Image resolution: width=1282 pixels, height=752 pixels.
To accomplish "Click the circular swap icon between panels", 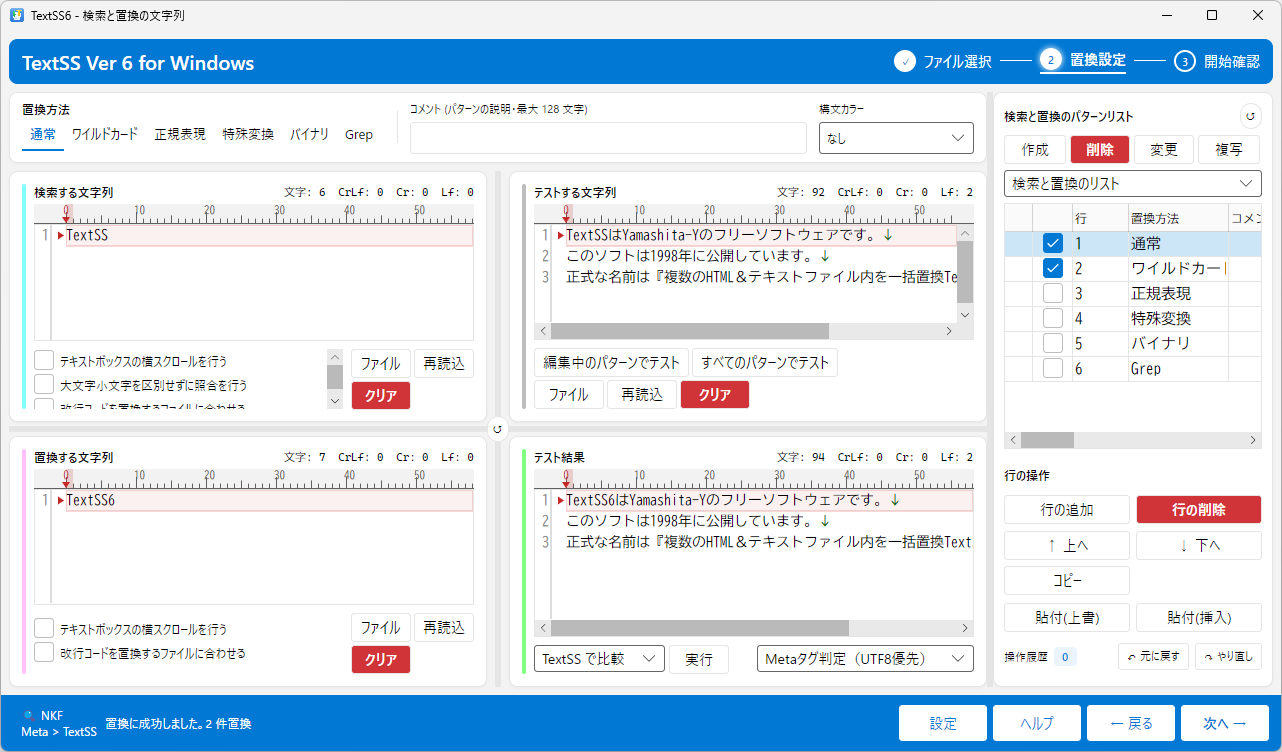I will 498,429.
